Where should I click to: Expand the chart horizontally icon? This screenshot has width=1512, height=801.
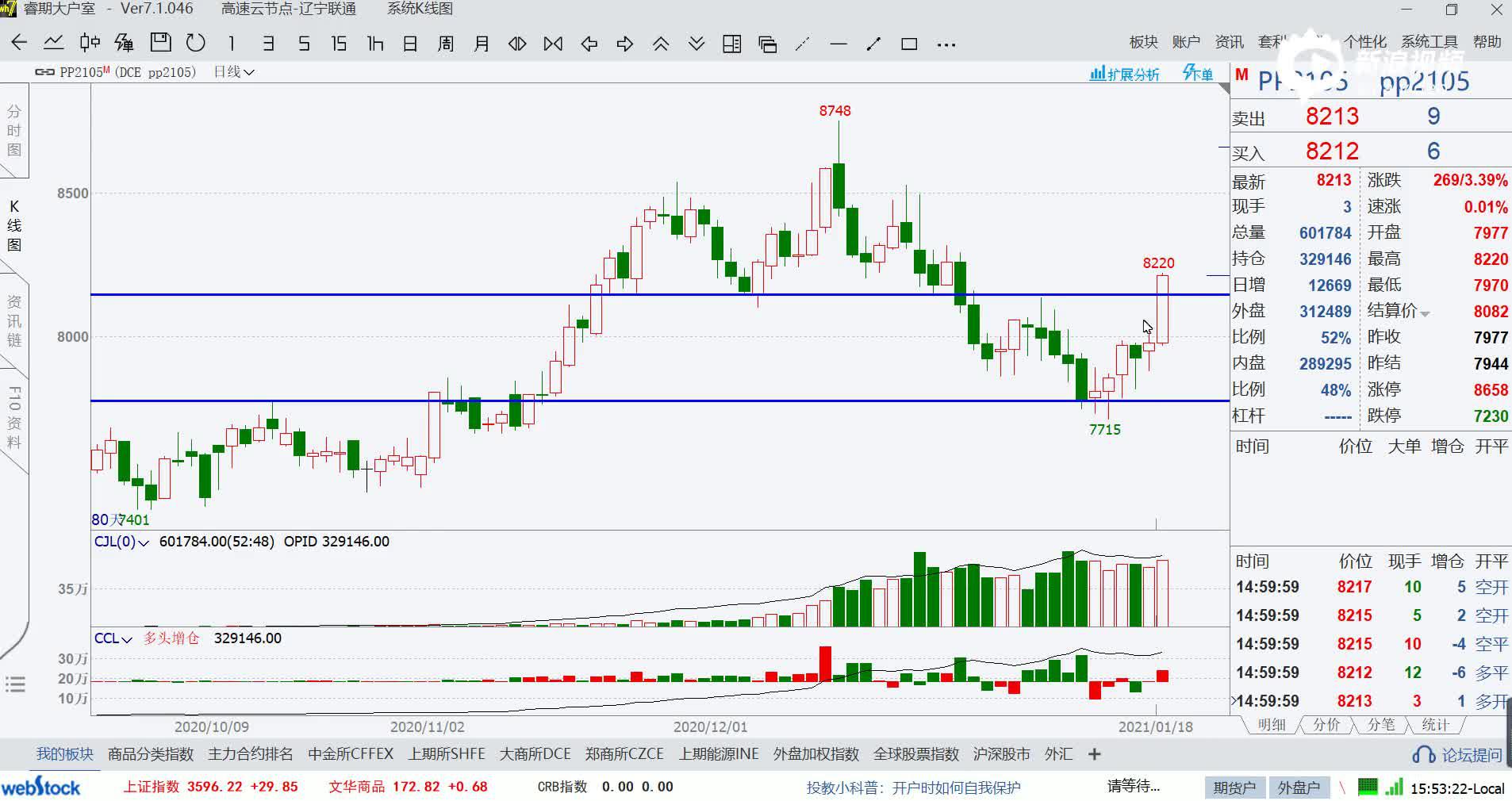point(517,44)
